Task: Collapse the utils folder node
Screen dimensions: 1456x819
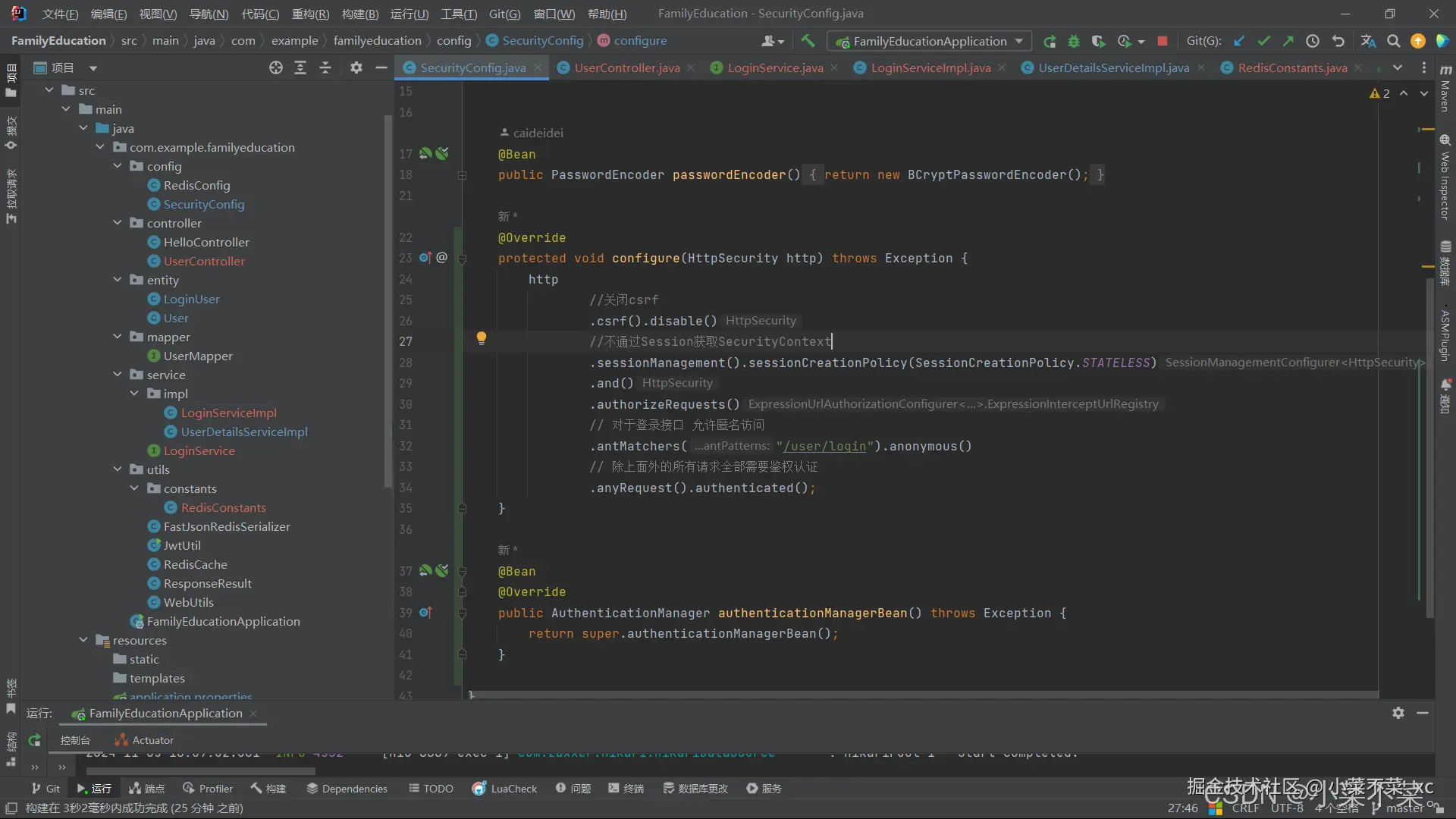Action: (x=118, y=469)
